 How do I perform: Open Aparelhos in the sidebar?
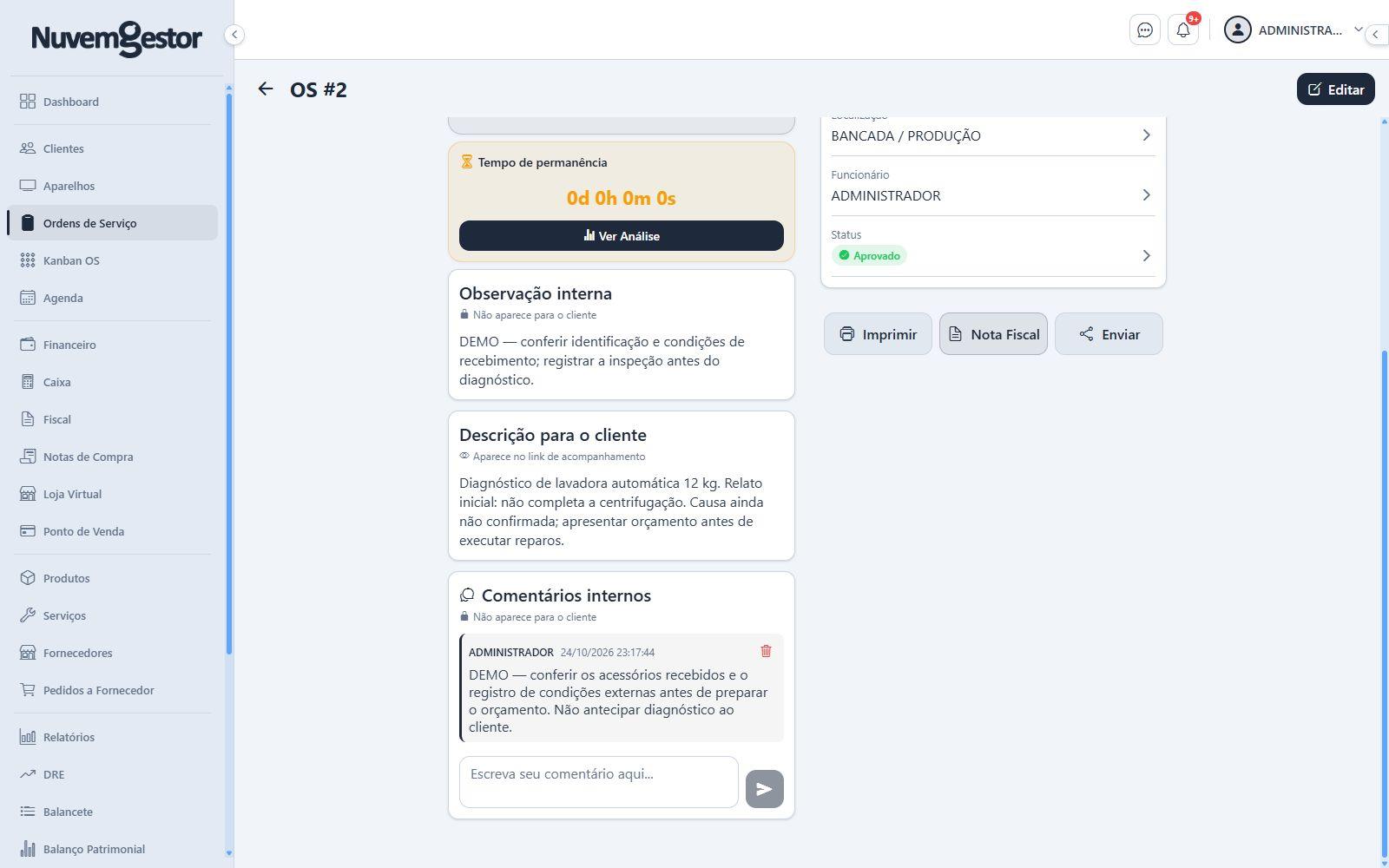click(112, 186)
